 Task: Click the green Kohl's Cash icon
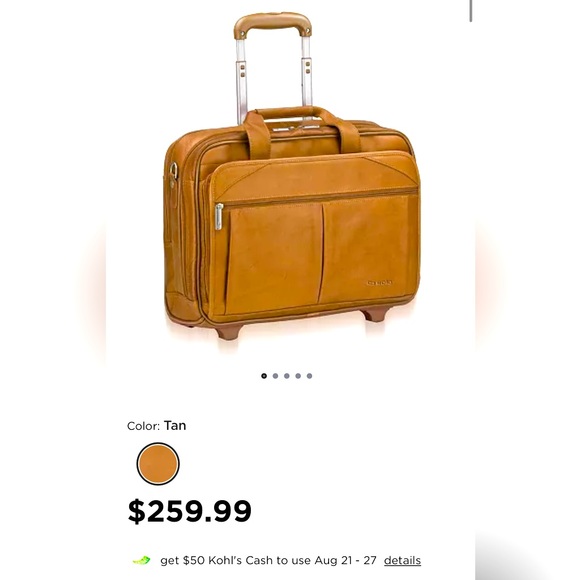(x=142, y=560)
